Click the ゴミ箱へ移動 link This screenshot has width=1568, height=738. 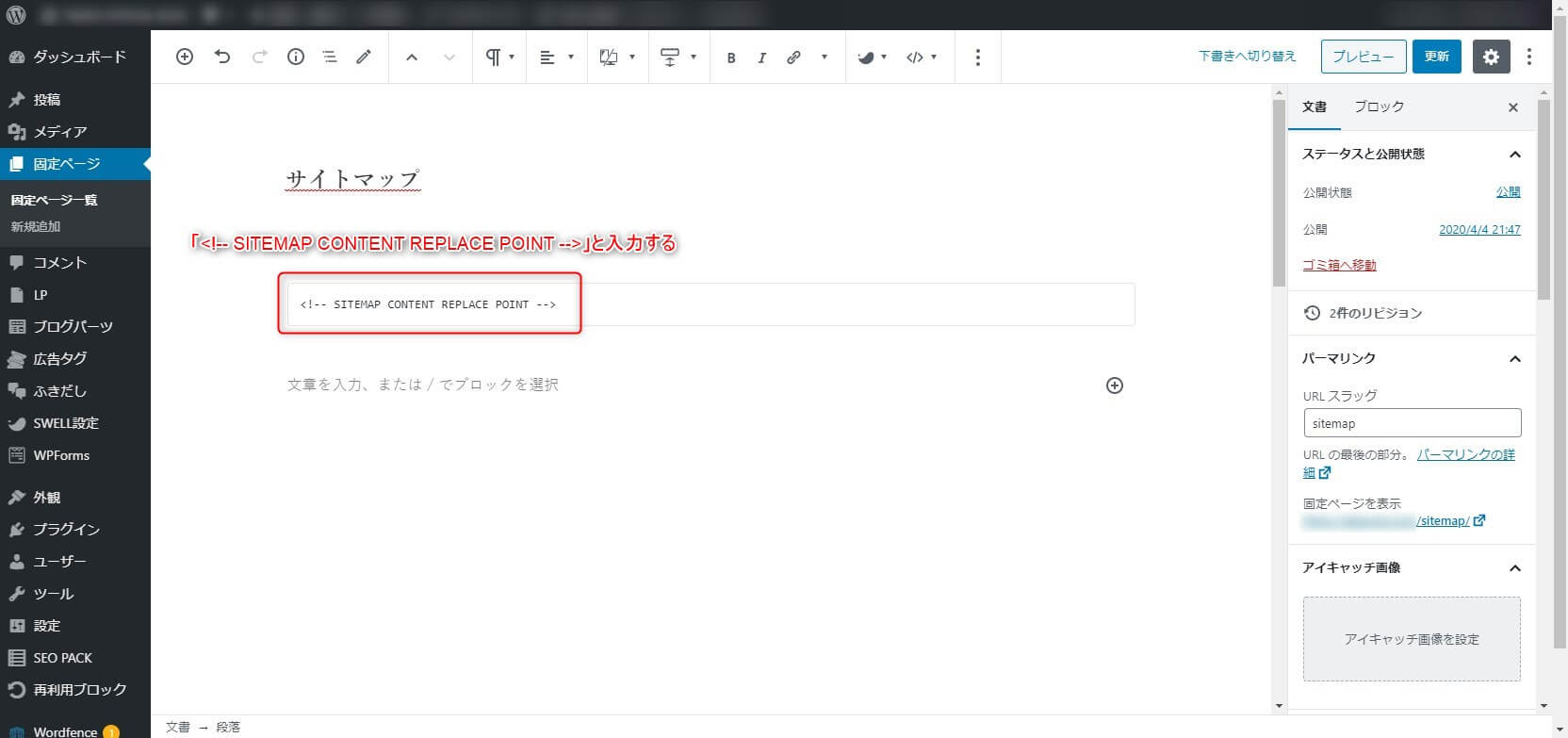(x=1339, y=266)
